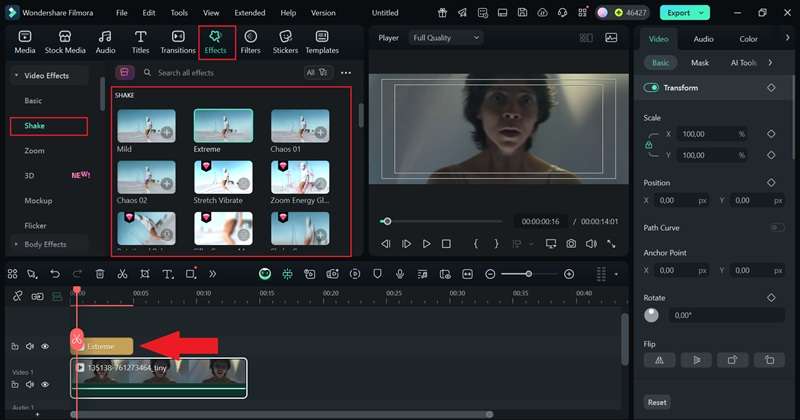Open the Stickers tab
800x420 pixels.
coord(285,42)
